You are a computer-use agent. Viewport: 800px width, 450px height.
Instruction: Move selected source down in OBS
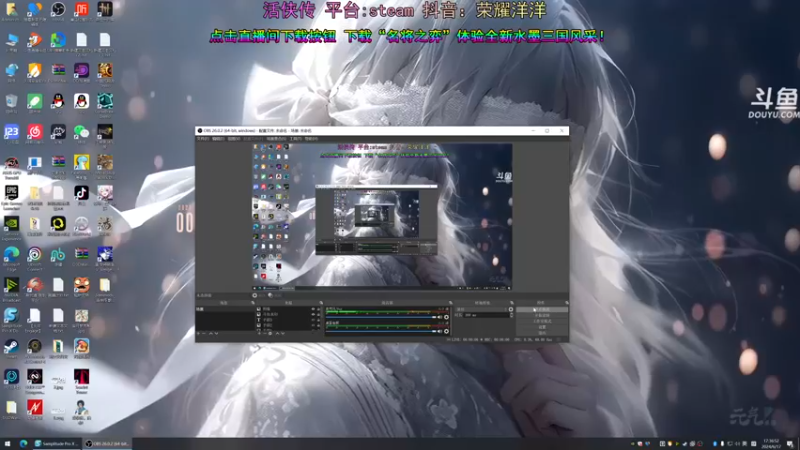click(x=283, y=333)
